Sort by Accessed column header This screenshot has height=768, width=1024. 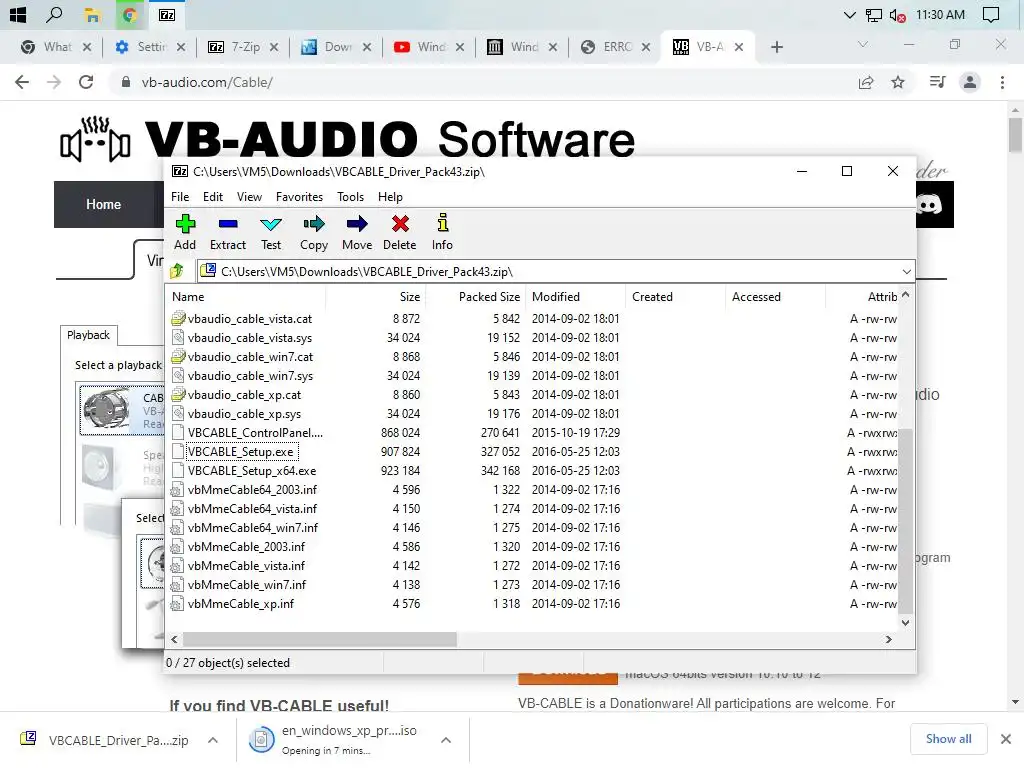tap(775, 296)
